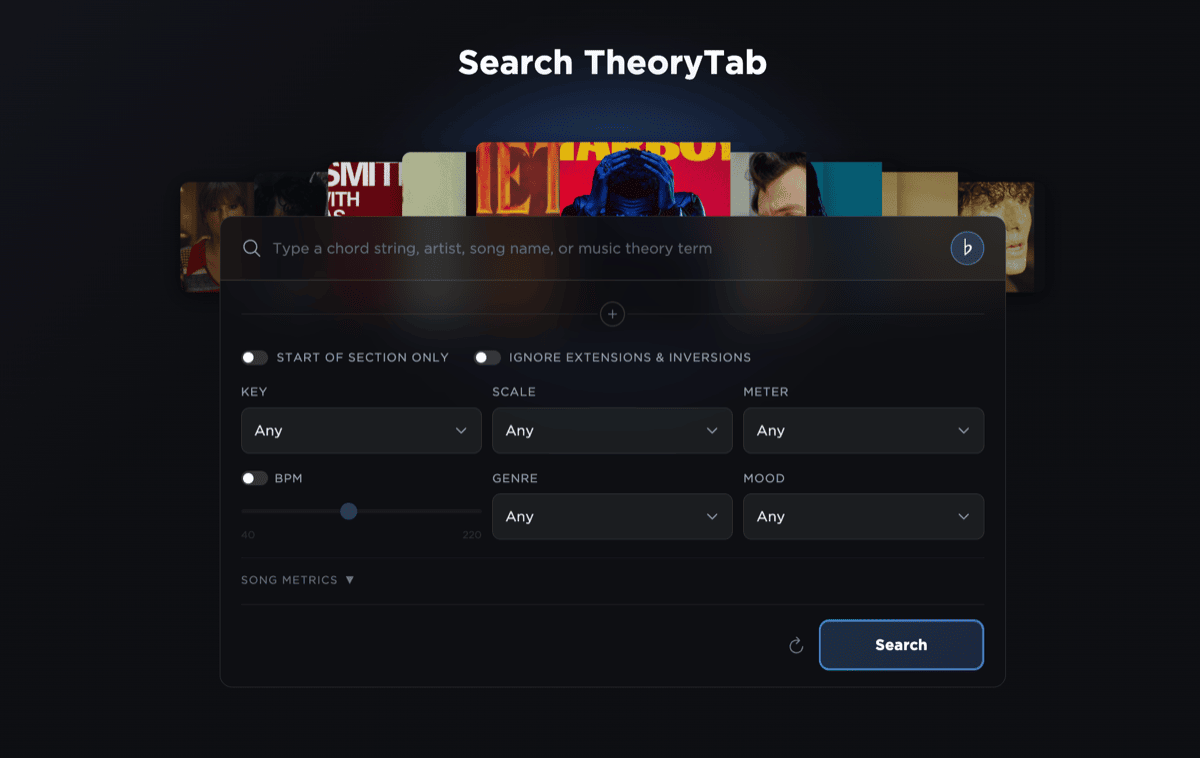
Task: Click the '40' minimum BPM value
Action: pyautogui.click(x=248, y=535)
